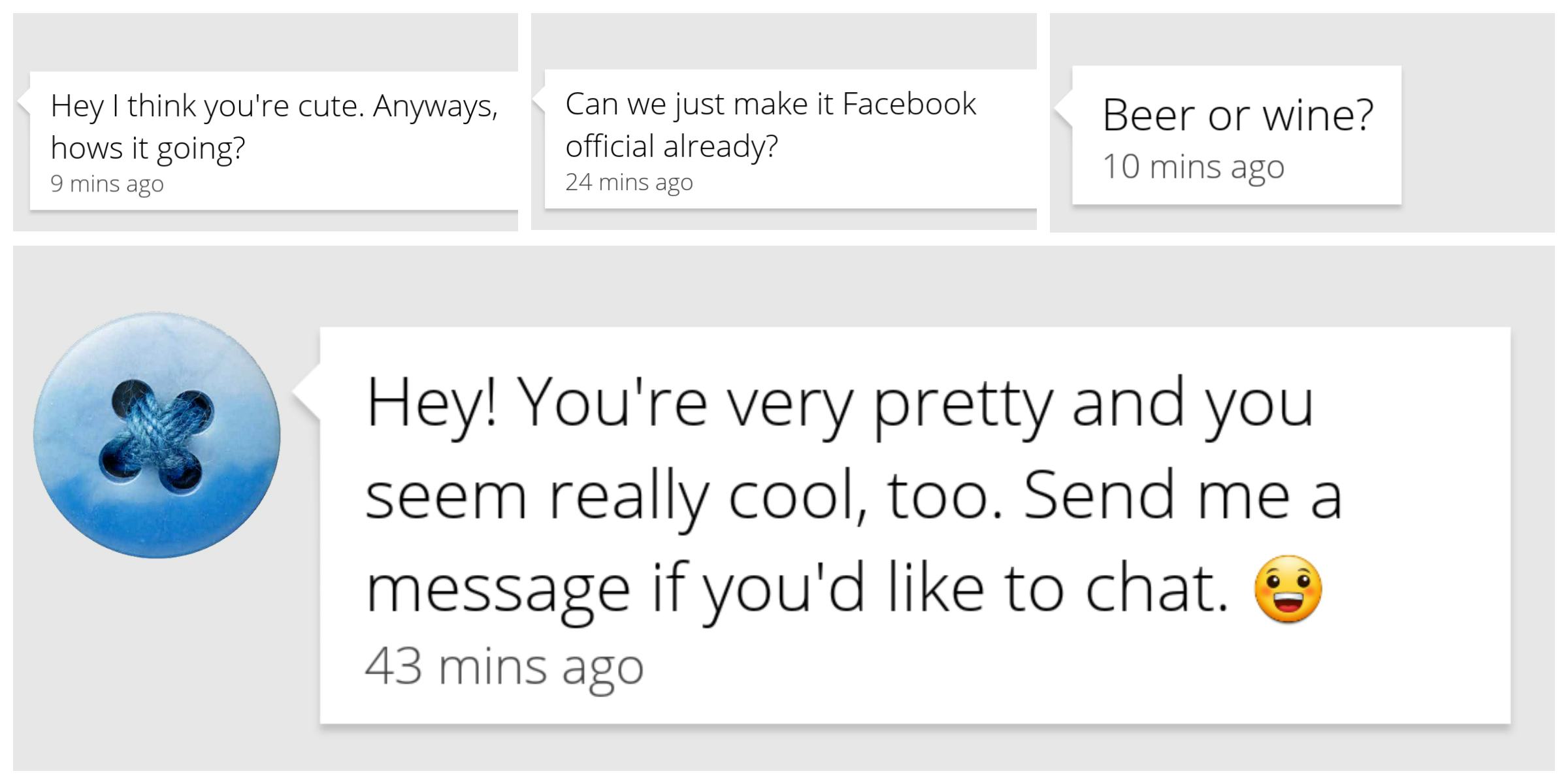Click "message if you'd like to chat." text
Image resolution: width=1568 pixels, height=784 pixels.
(797, 589)
